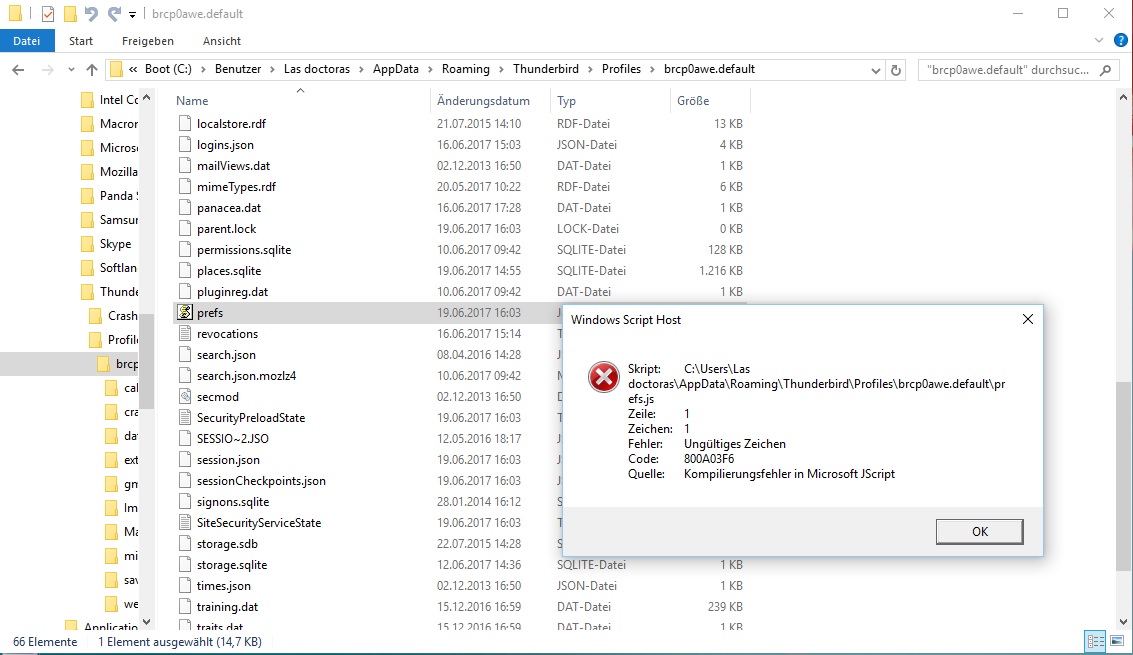Viewport: 1133px width, 655px height.
Task: Click the Back arrow navigation icon
Action: tap(18, 70)
